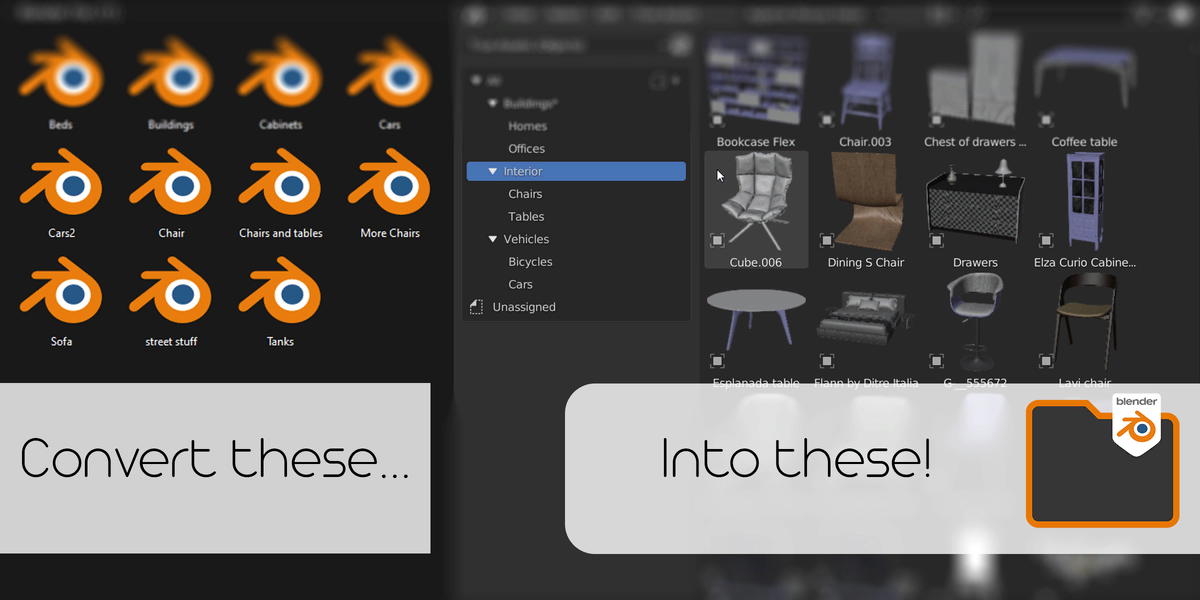The width and height of the screenshot is (1200, 600).
Task: Select the Chair.003 asset thumbnail
Action: click(866, 80)
